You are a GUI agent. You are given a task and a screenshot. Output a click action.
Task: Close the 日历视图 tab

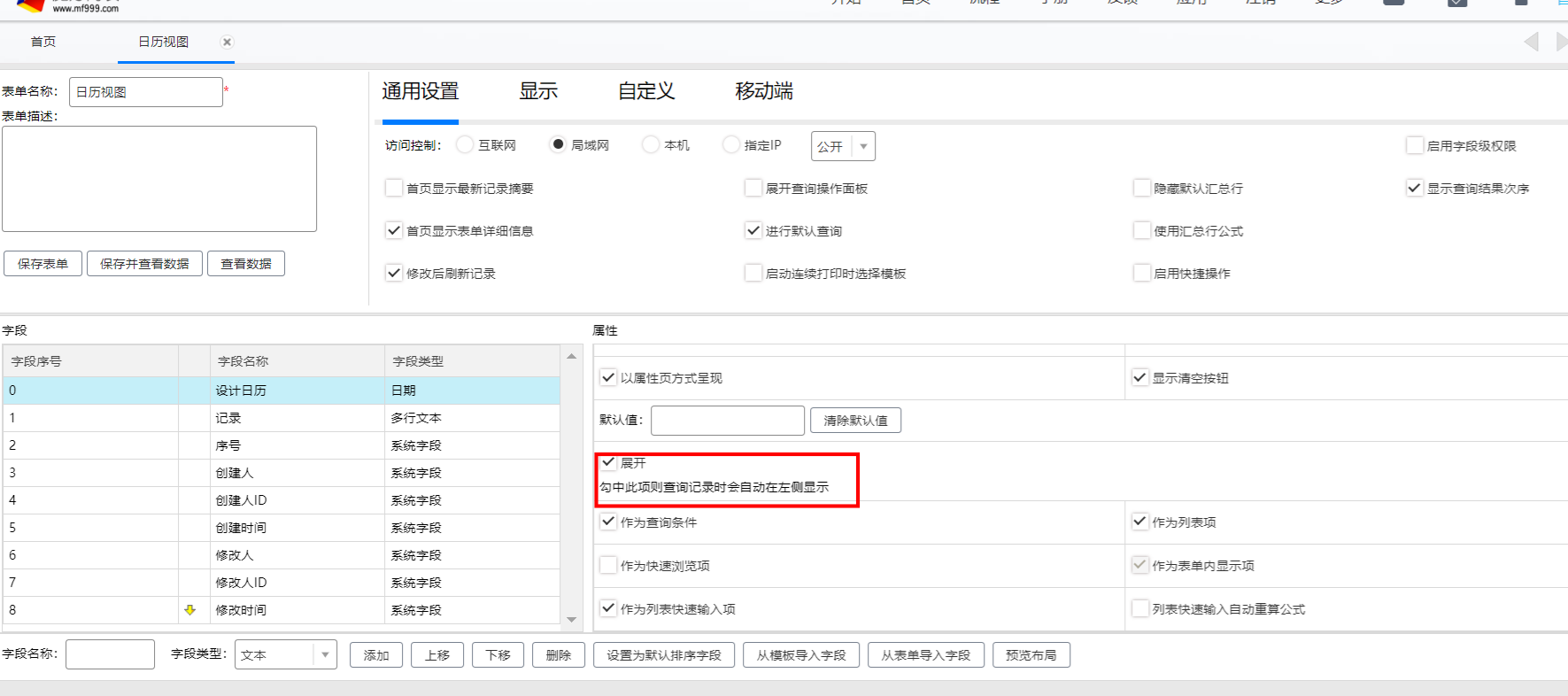pos(227,42)
